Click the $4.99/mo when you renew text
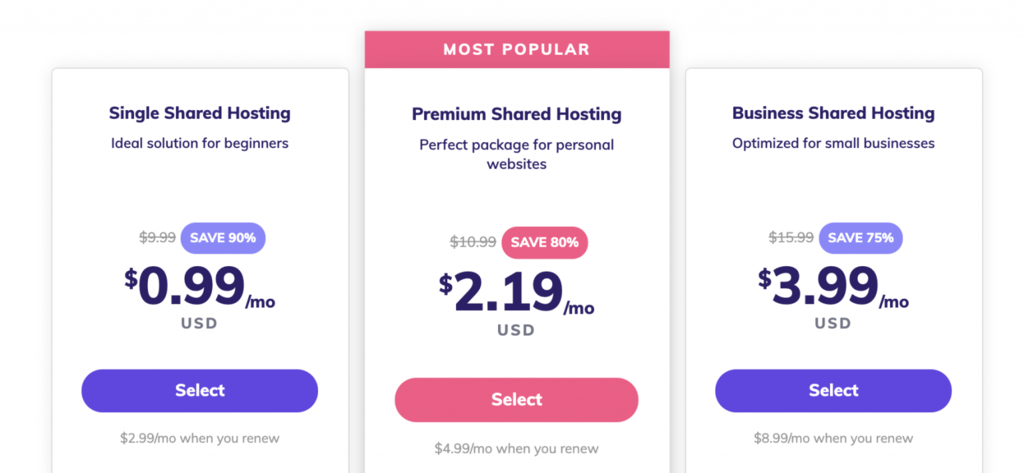 click(517, 449)
